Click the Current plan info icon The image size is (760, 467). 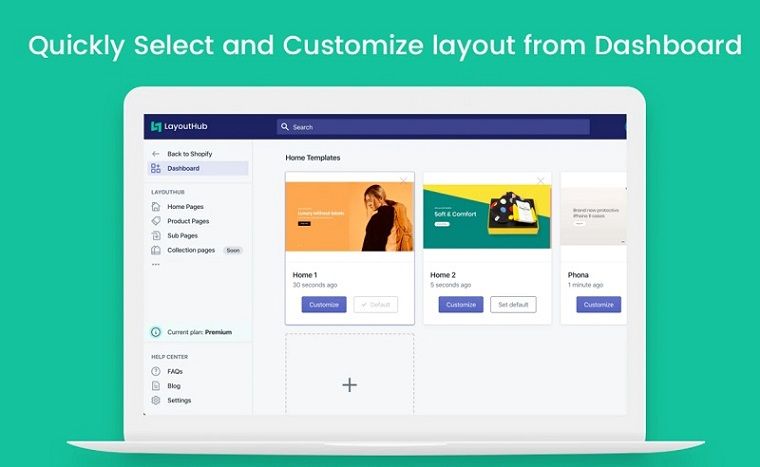tap(156, 332)
